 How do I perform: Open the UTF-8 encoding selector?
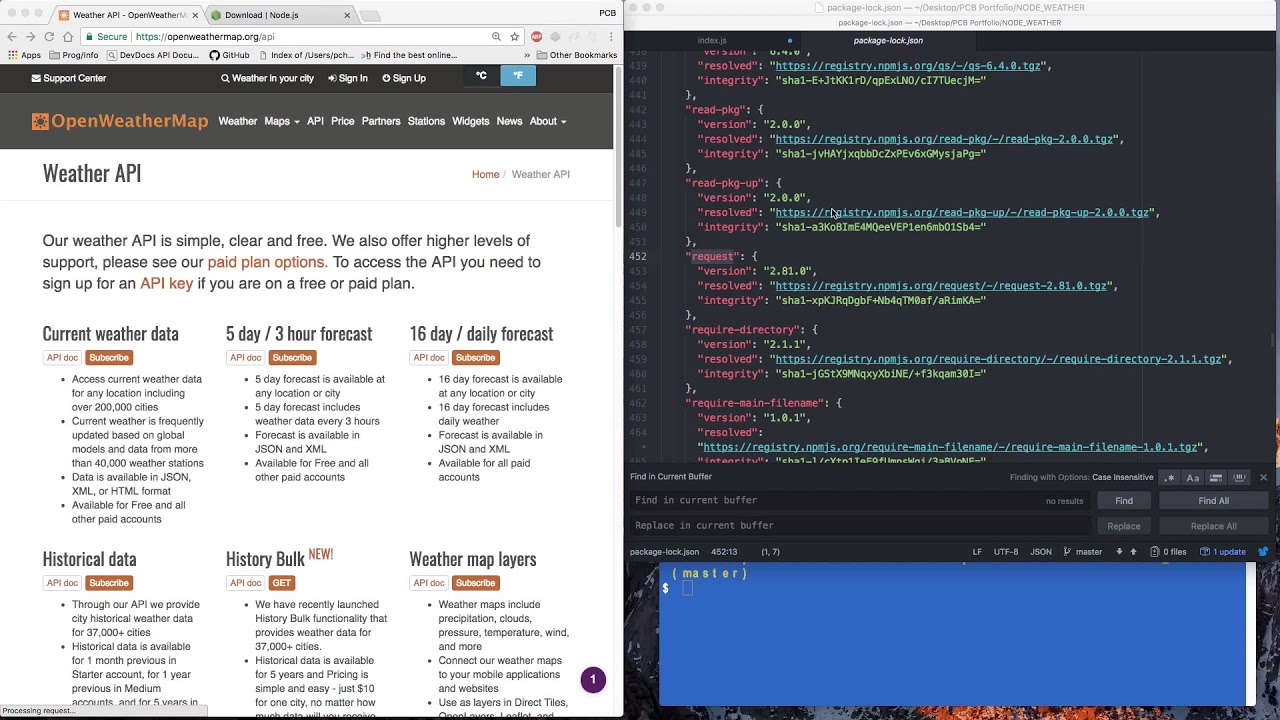(1006, 552)
